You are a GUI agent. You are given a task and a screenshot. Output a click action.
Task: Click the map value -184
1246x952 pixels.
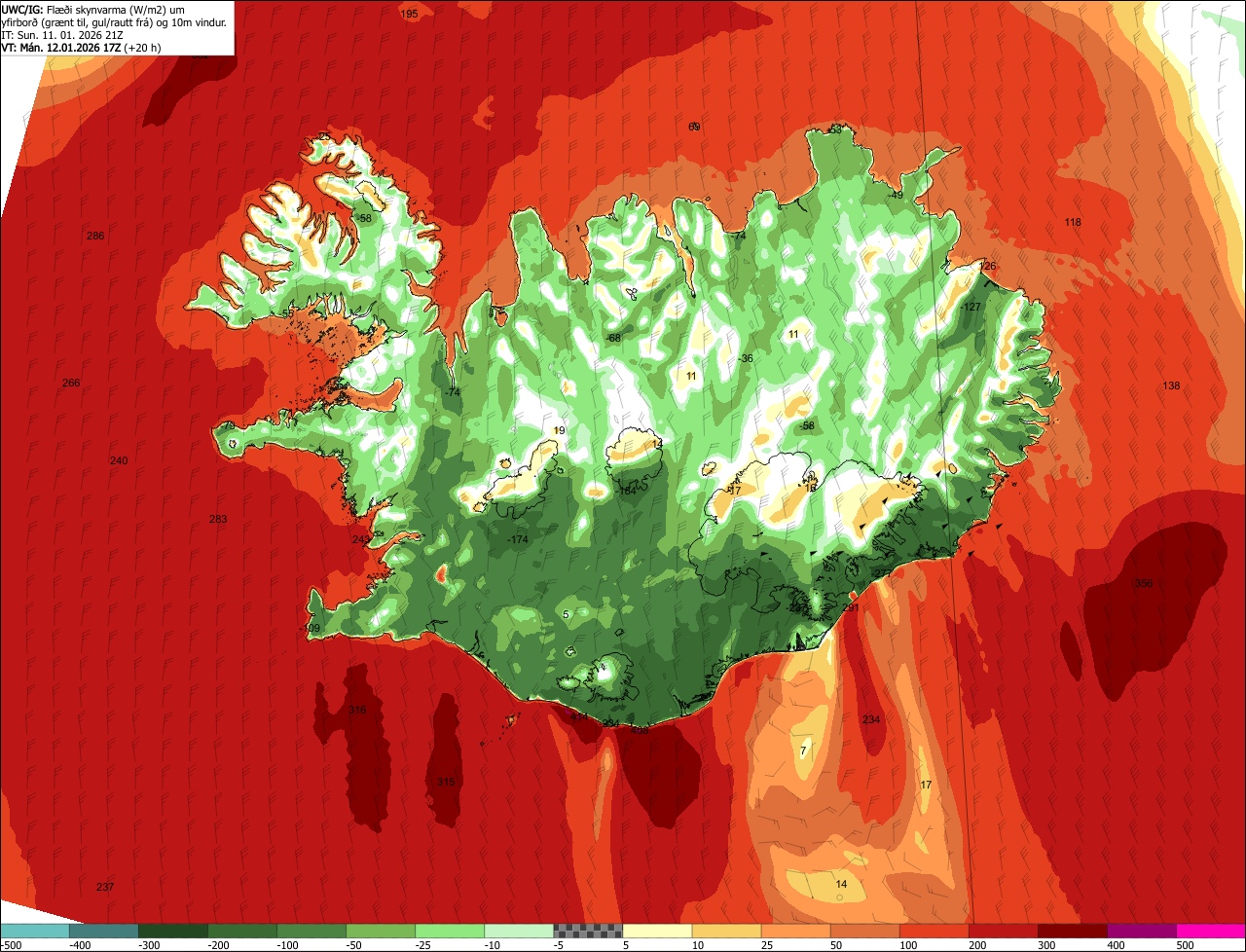(x=627, y=491)
